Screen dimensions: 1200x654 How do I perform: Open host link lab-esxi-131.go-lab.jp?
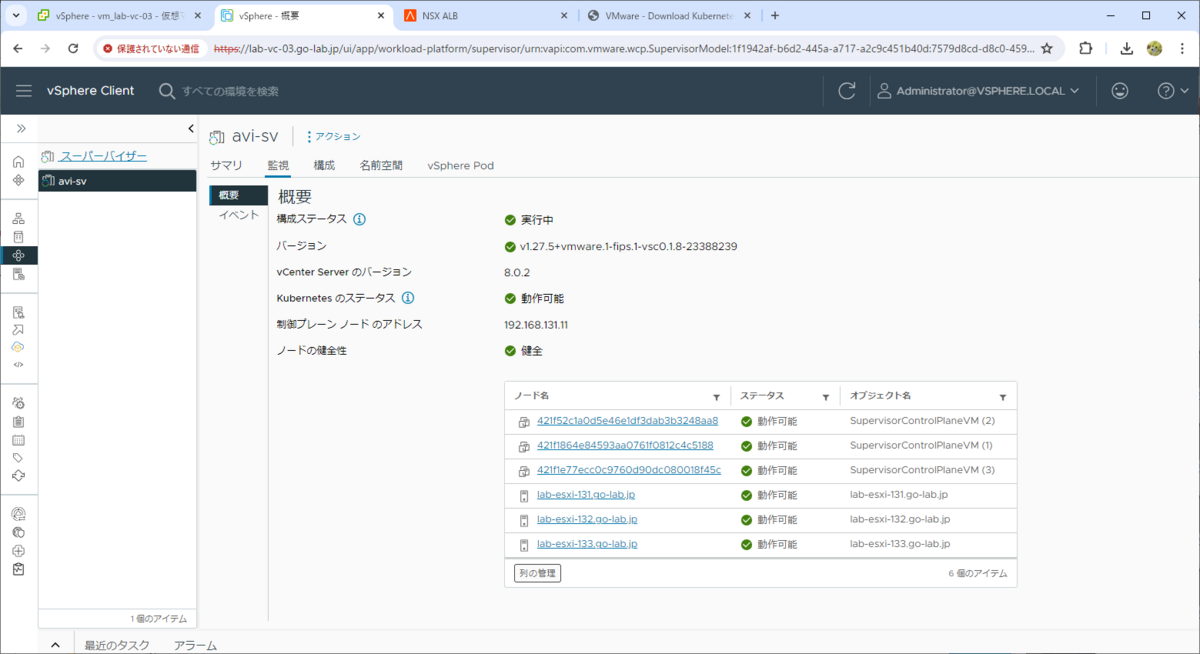tap(586, 495)
